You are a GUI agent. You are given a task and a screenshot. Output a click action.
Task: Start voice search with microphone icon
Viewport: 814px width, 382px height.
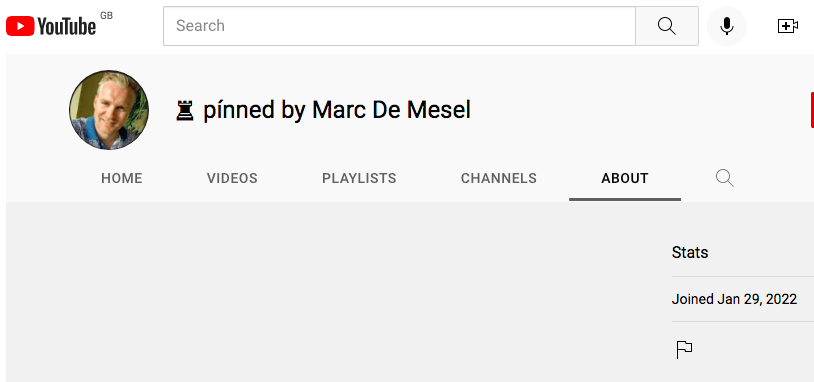coord(727,26)
